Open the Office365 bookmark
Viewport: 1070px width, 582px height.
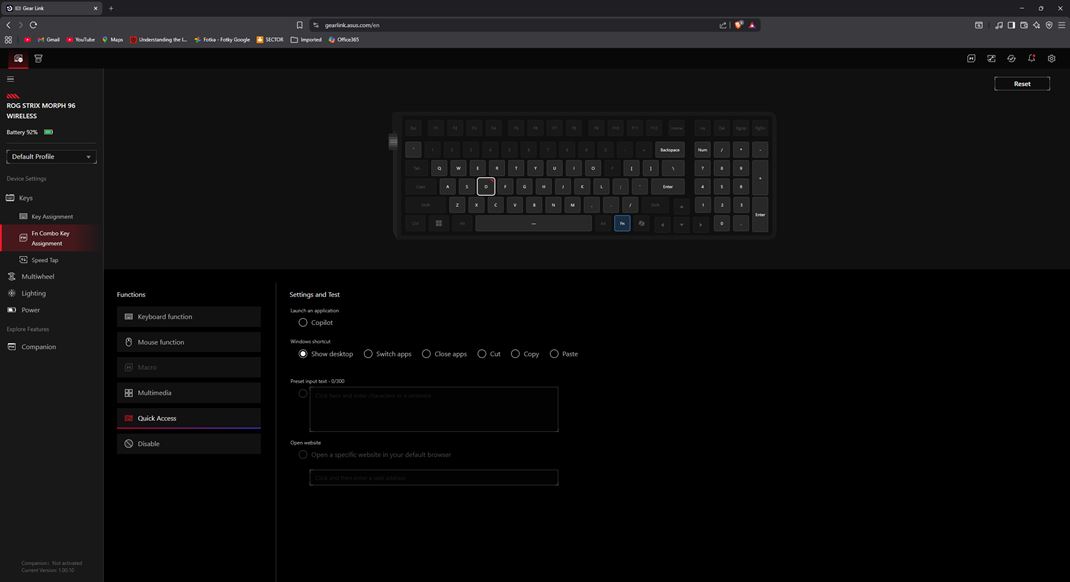[344, 40]
